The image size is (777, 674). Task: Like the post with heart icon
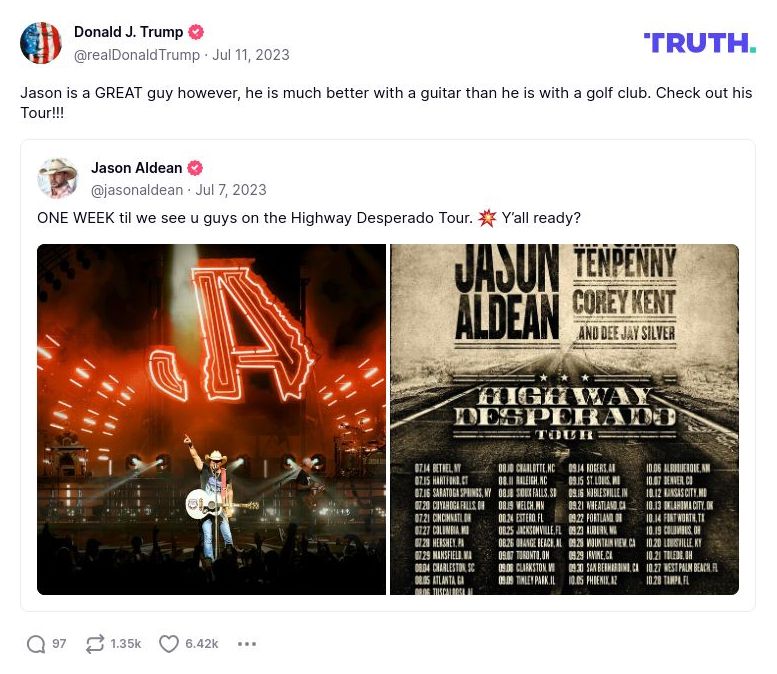click(x=169, y=644)
